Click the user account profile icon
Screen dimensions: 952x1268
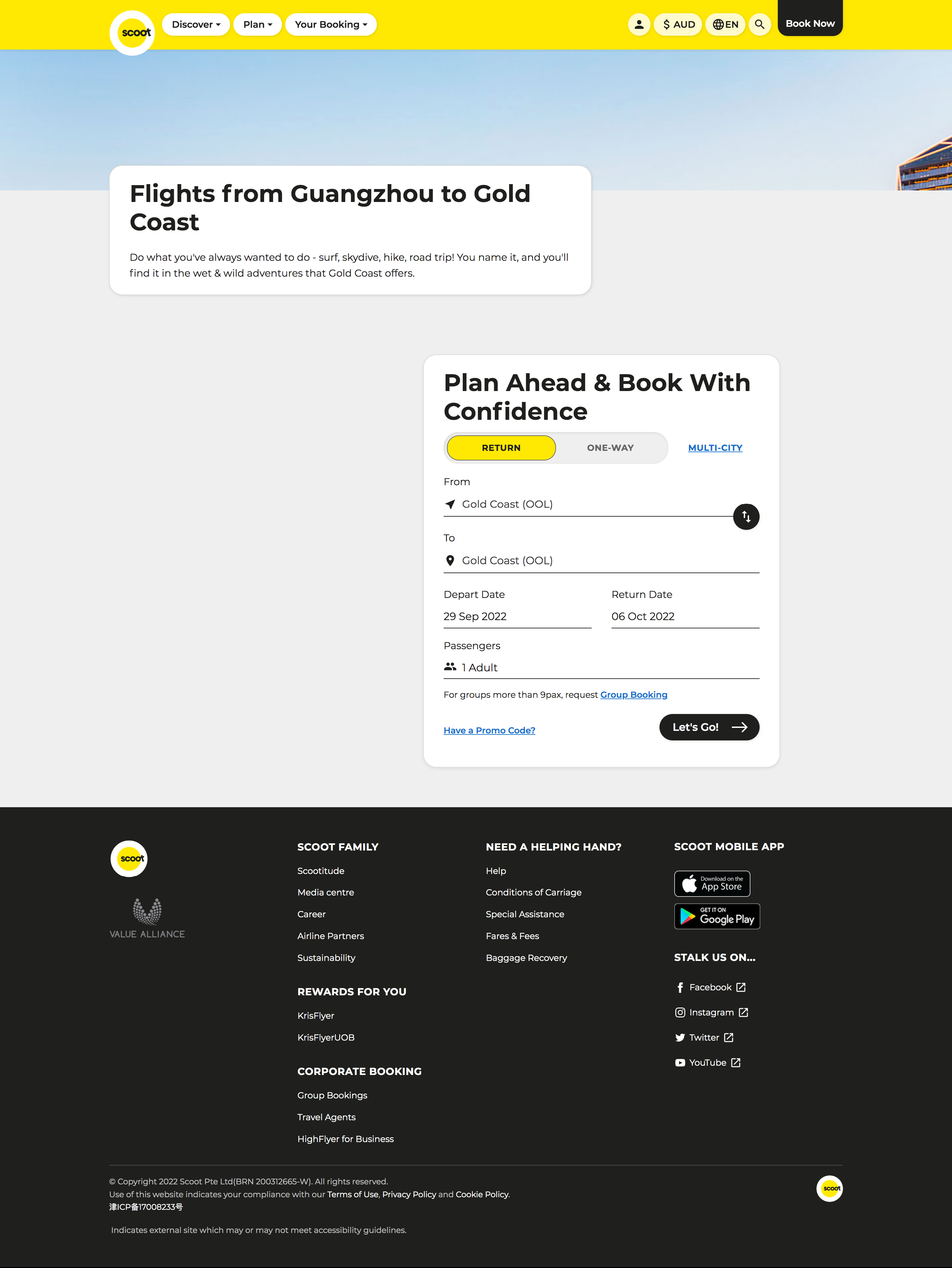[x=639, y=25]
